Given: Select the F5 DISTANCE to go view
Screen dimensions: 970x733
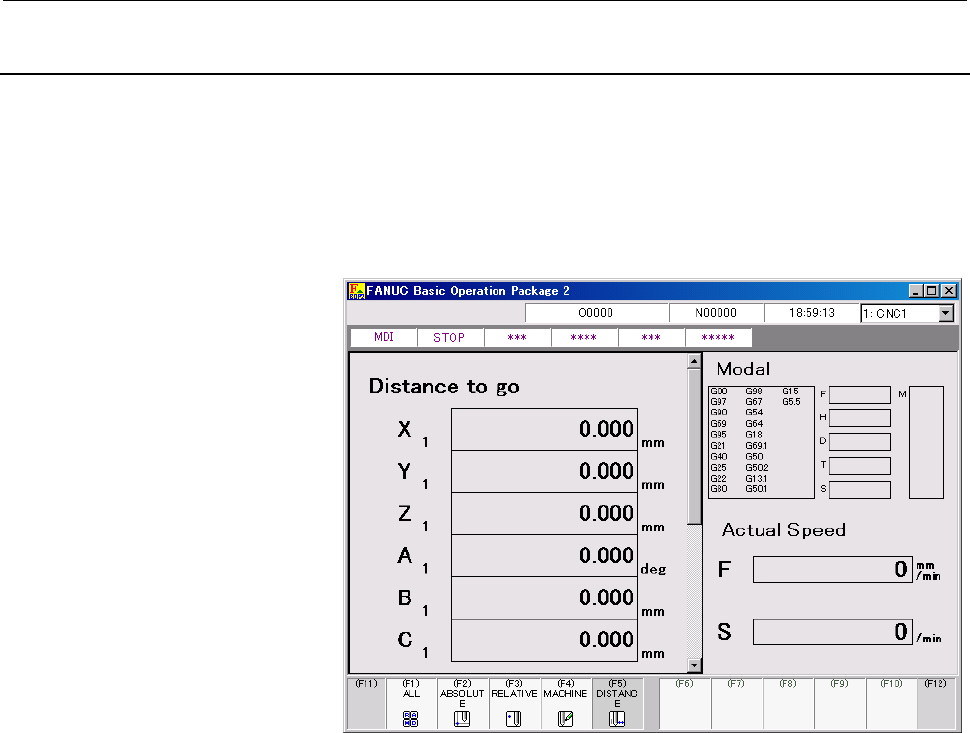Looking at the screenshot, I should pos(617,704).
